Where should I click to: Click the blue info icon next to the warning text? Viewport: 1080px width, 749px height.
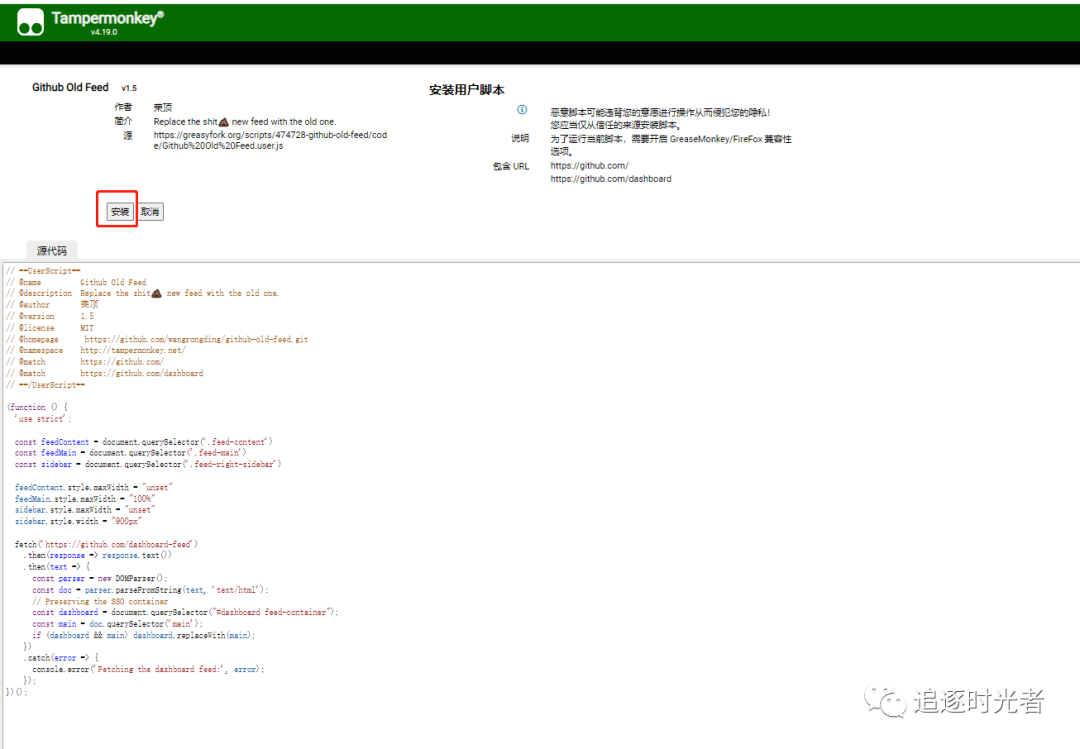(x=521, y=110)
